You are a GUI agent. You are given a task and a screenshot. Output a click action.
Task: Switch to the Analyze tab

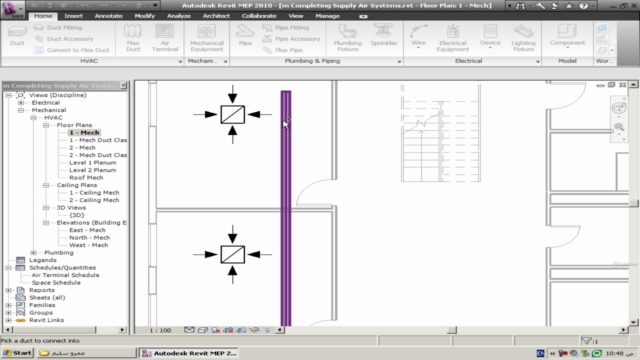(x=179, y=16)
